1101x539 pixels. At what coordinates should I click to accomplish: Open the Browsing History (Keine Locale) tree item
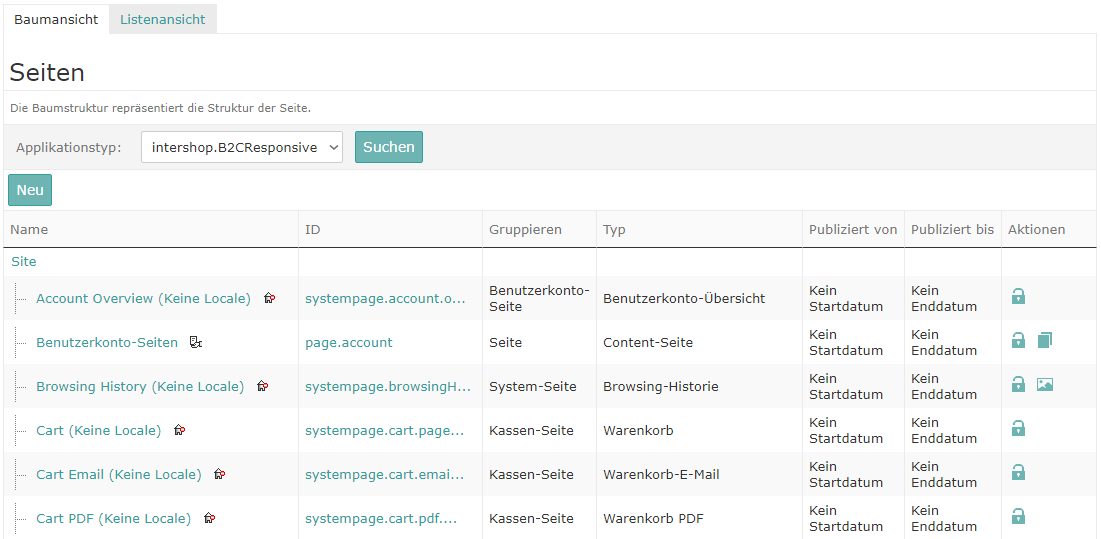140,386
